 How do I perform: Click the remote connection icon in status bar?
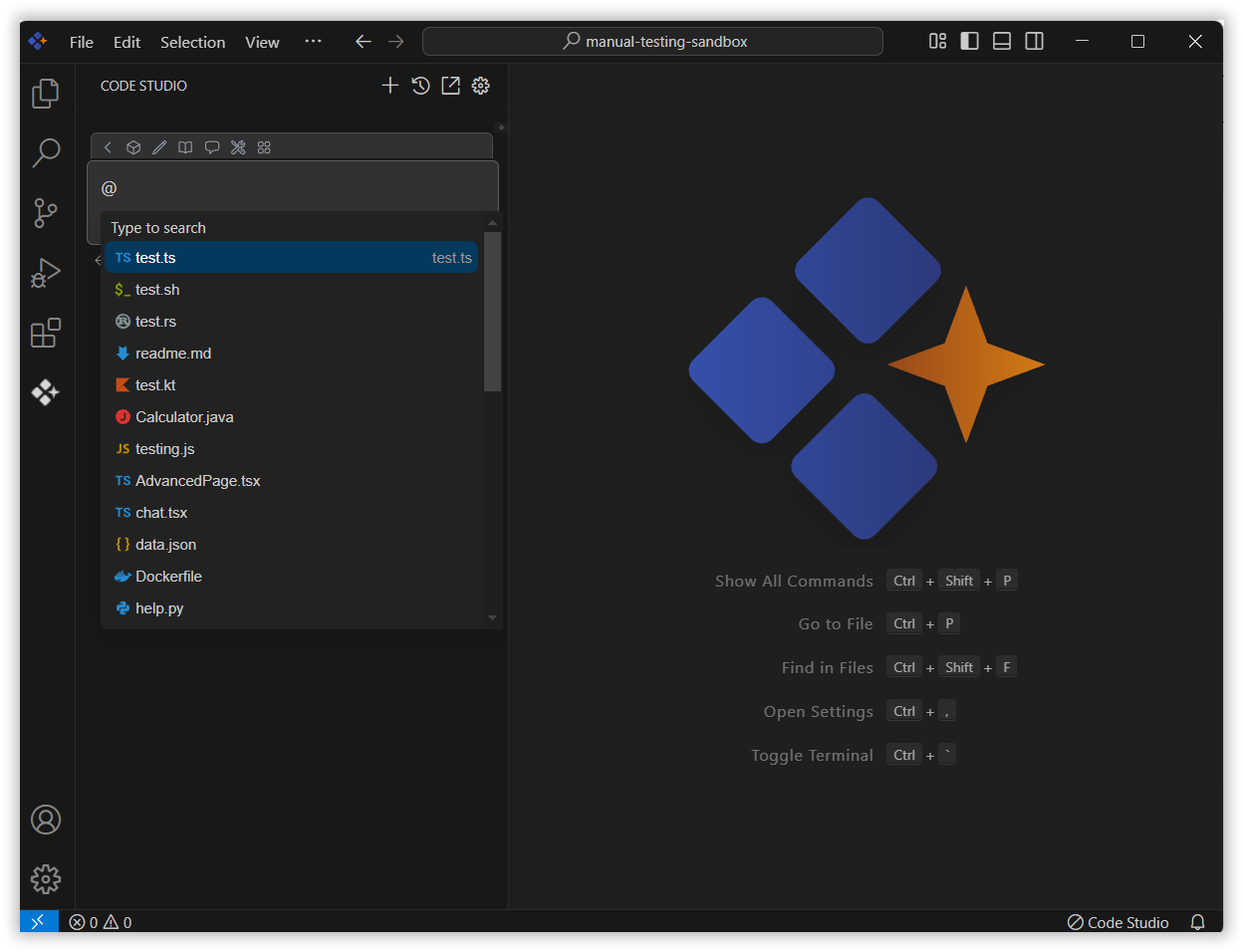pyautogui.click(x=39, y=922)
